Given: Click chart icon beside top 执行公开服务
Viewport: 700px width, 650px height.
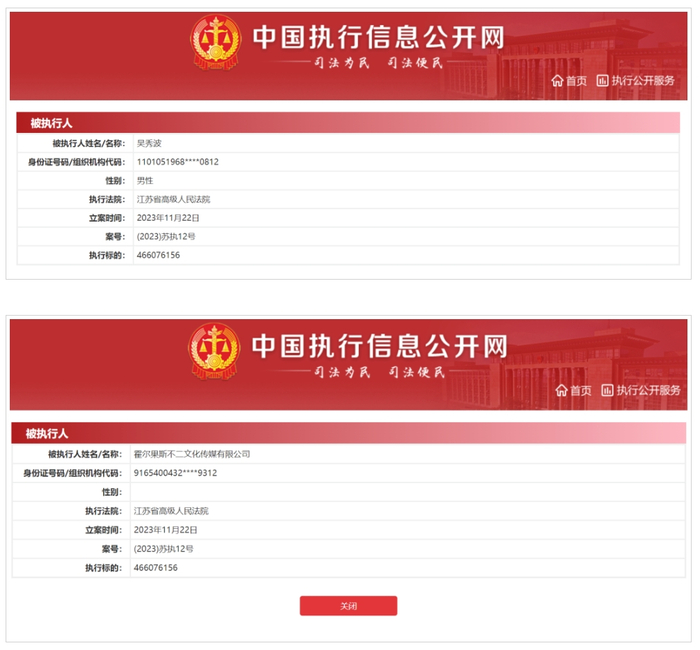Looking at the screenshot, I should tap(602, 81).
